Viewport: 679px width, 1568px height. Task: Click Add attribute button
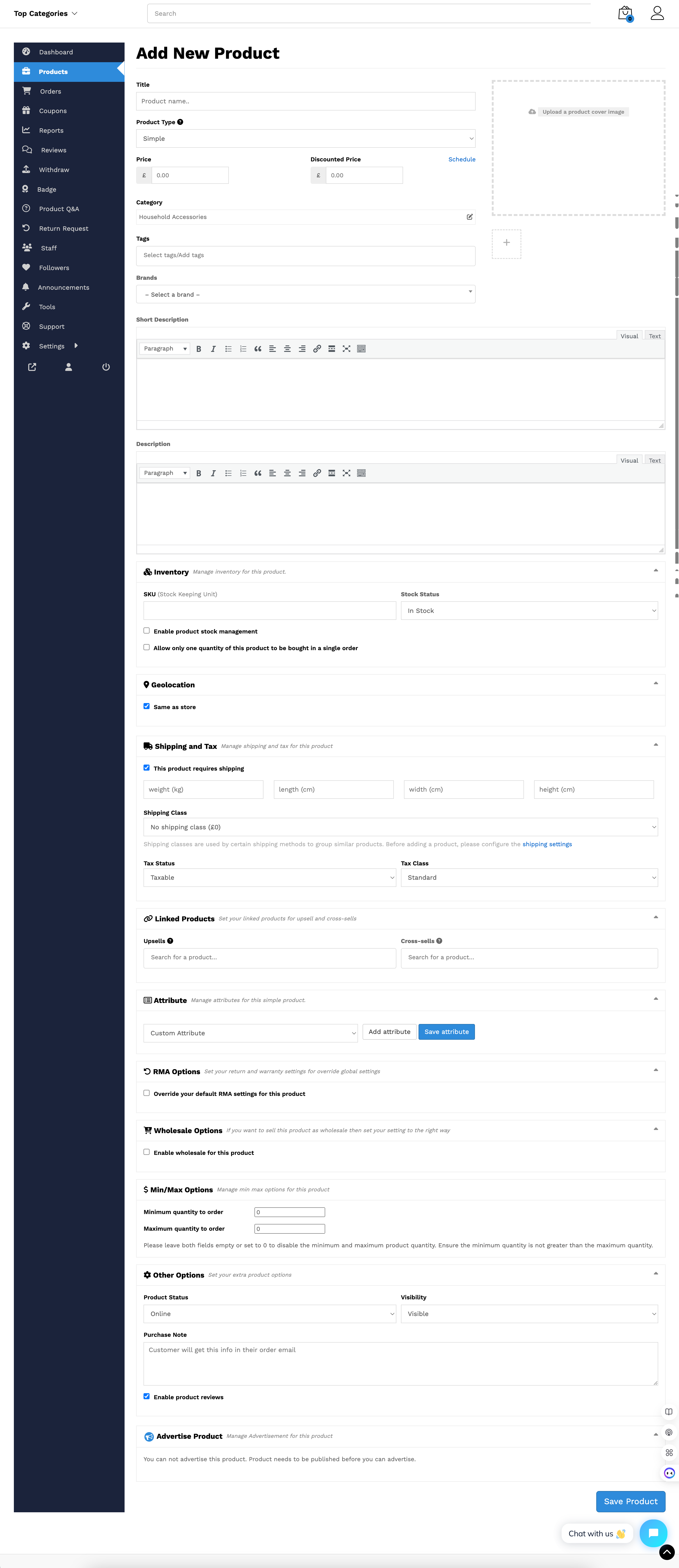click(389, 1032)
